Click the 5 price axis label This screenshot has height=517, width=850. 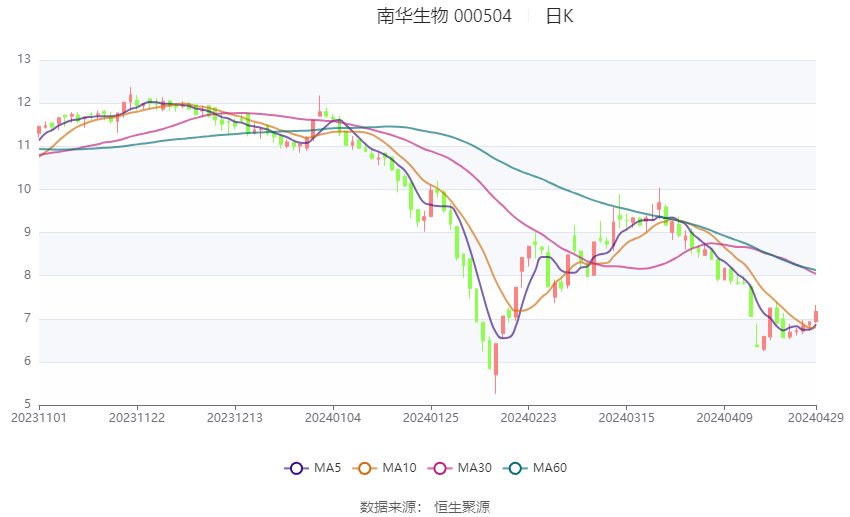coord(27,404)
